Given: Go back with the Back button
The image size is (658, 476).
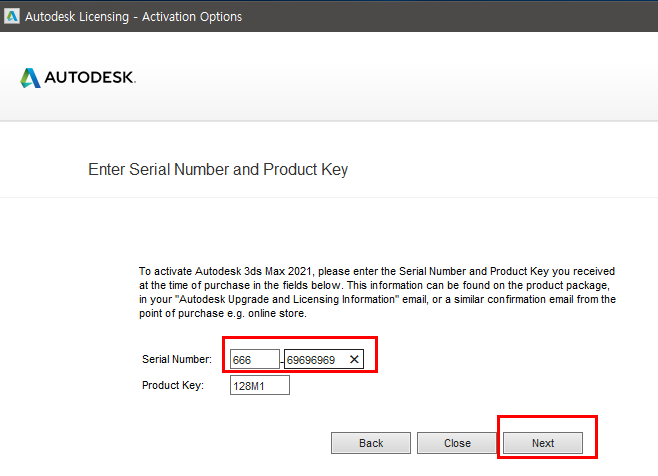Looking at the screenshot, I should (371, 443).
